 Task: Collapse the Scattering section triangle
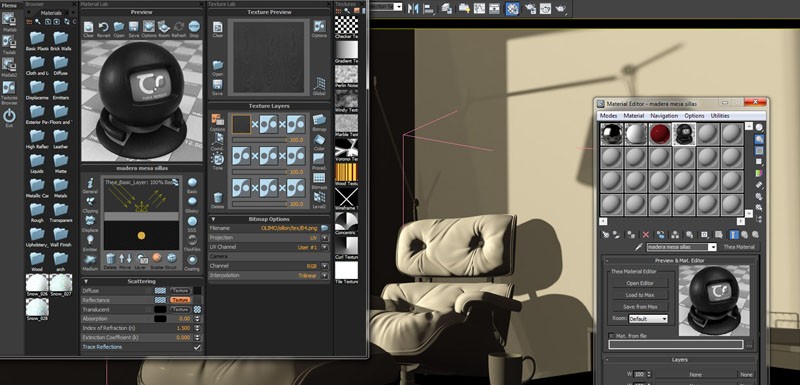point(86,281)
